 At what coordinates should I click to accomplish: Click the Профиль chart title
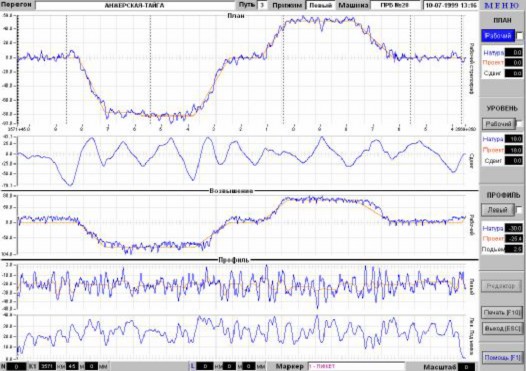(233, 260)
